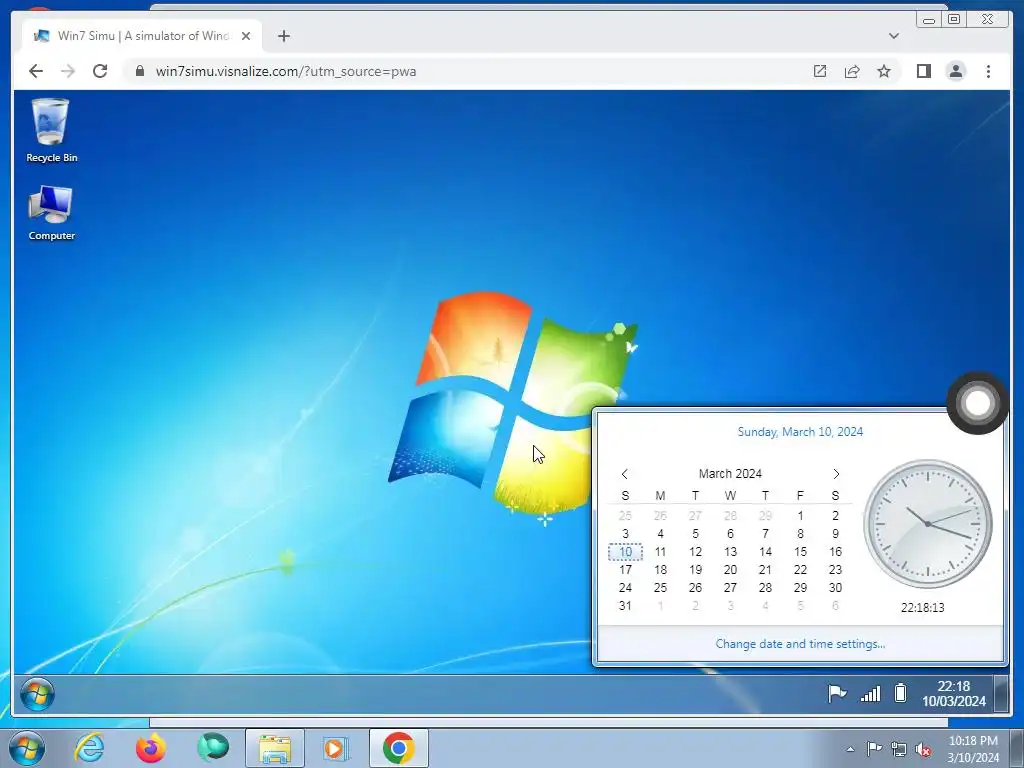Select March 23 in the calendar
Viewport: 1024px width, 768px height.
[835, 569]
